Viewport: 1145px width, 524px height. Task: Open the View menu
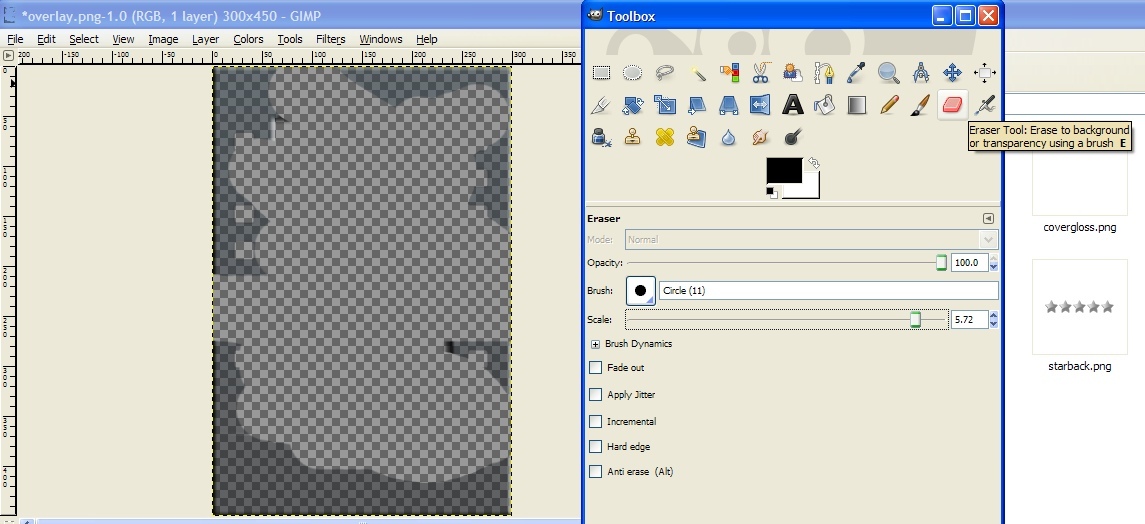point(123,39)
